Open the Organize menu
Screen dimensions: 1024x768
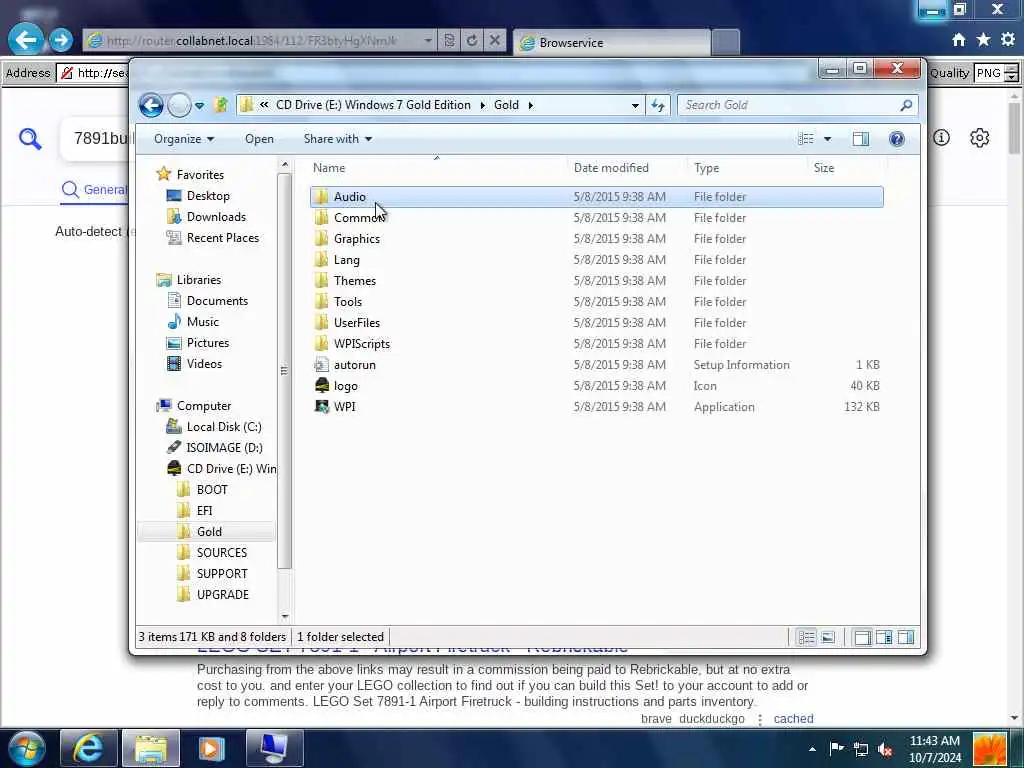pos(184,139)
